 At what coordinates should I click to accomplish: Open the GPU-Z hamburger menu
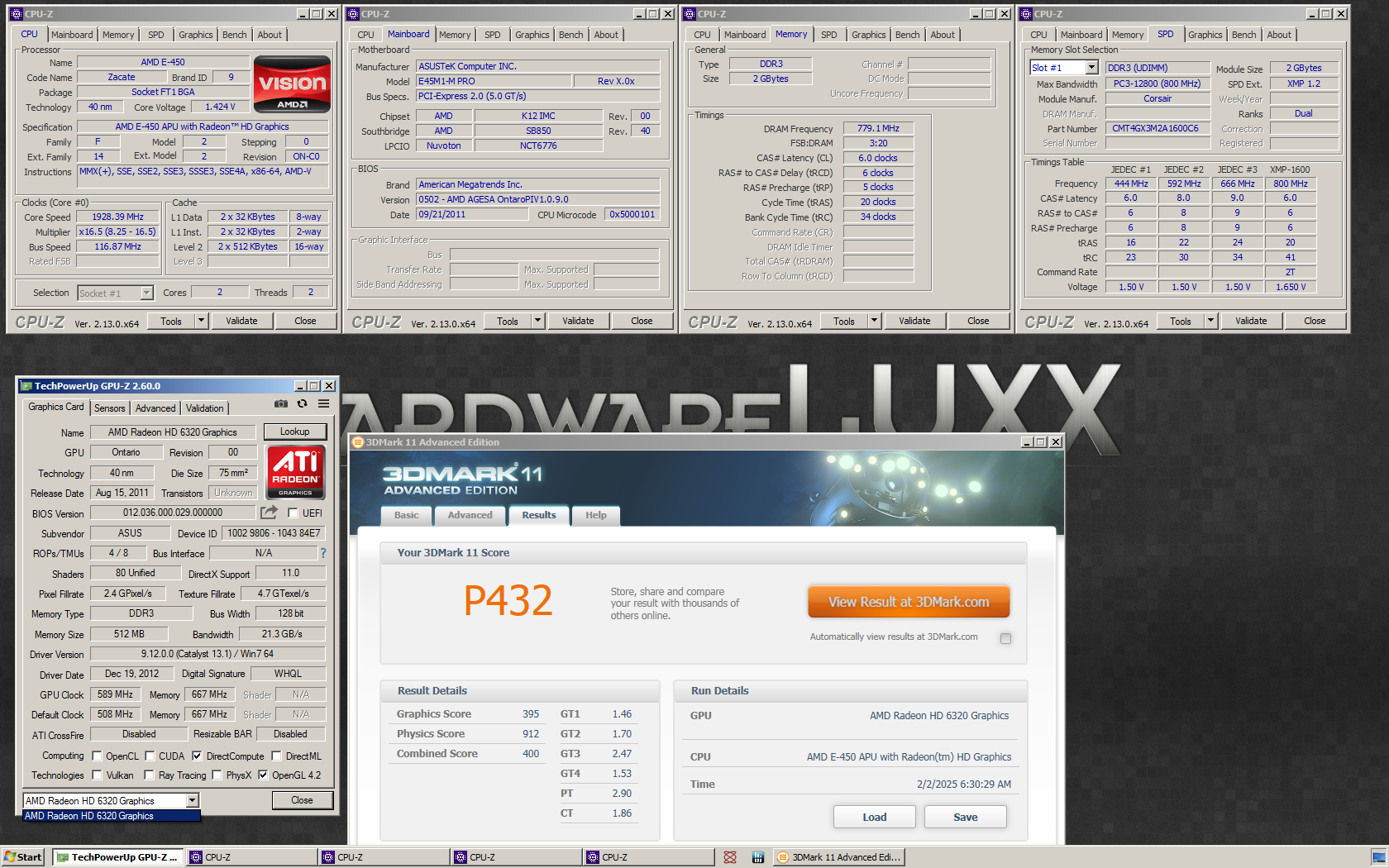pyautogui.click(x=324, y=403)
